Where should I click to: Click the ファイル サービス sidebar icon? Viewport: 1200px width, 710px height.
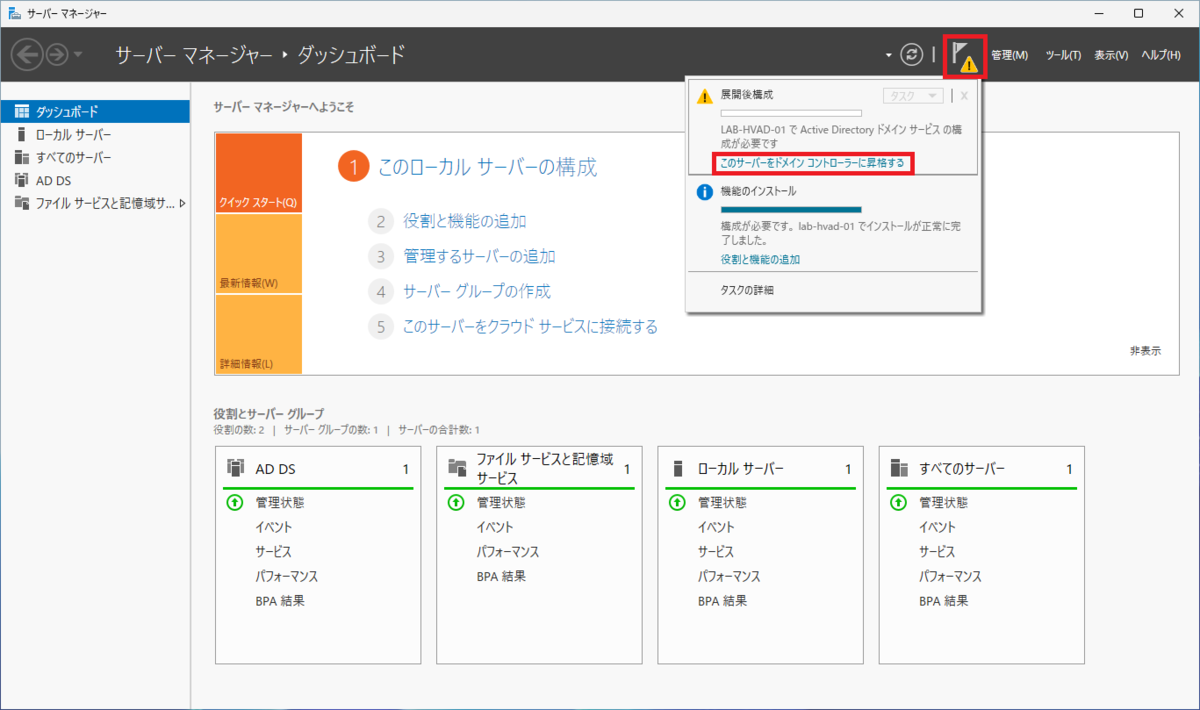tap(22, 203)
